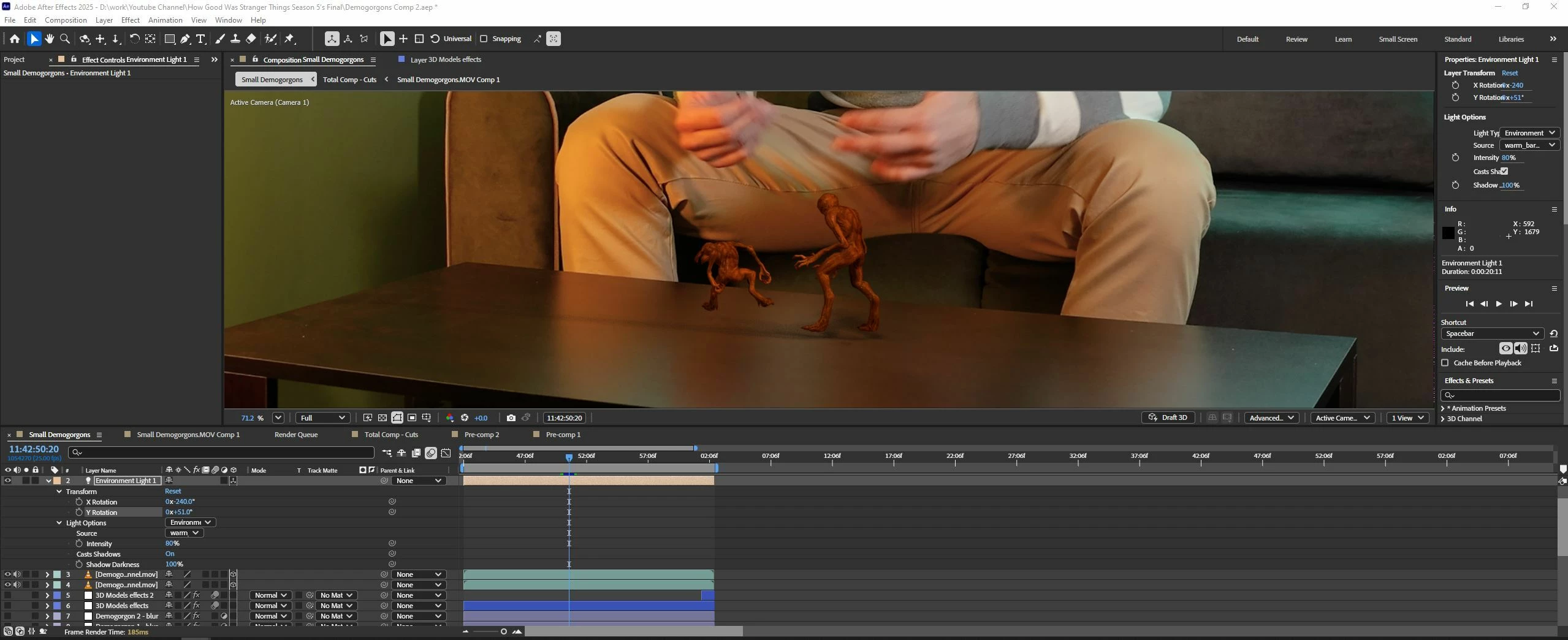Screen dimensions: 1568x640
Task: Toggle Casts Shadows On value in timeline
Action: coord(170,554)
